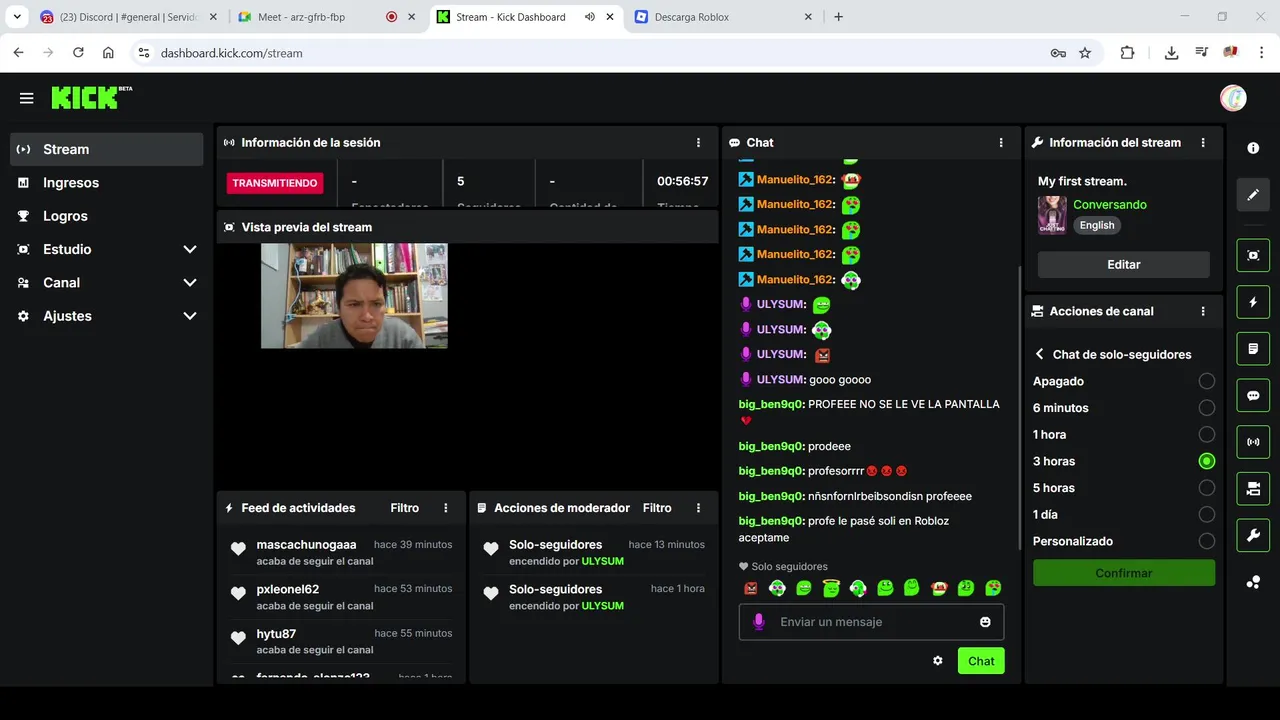Open browser downloads
The image size is (1280, 720).
[1171, 53]
